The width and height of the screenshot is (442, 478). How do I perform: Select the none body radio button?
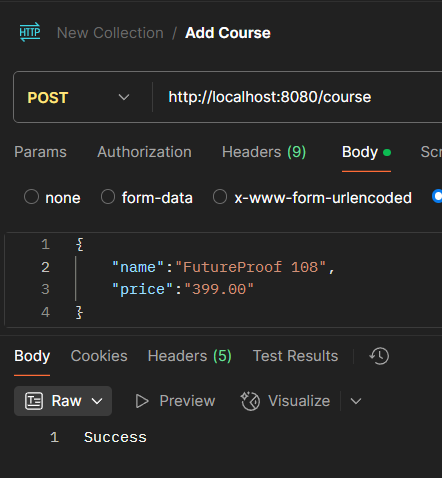click(31, 197)
